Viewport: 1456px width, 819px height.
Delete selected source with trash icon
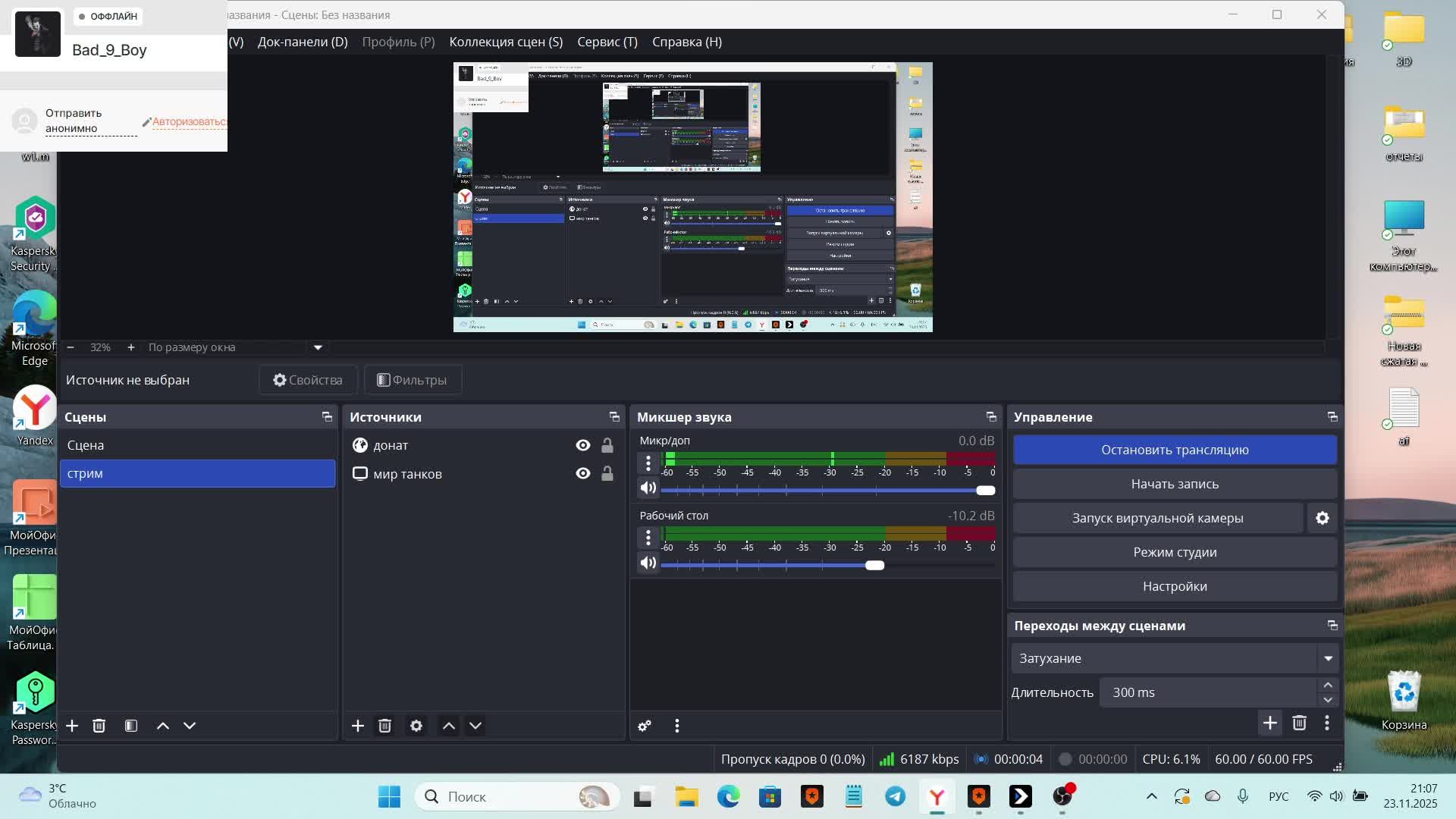(x=384, y=726)
